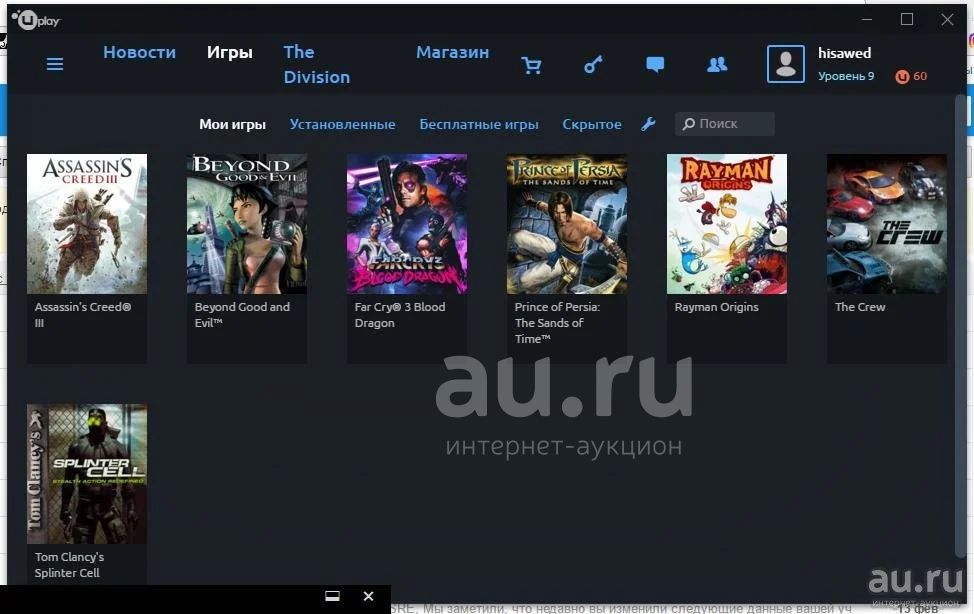Screen dimensions: 974x614
Task: Open Splinter Cell cover art
Action: click(87, 474)
